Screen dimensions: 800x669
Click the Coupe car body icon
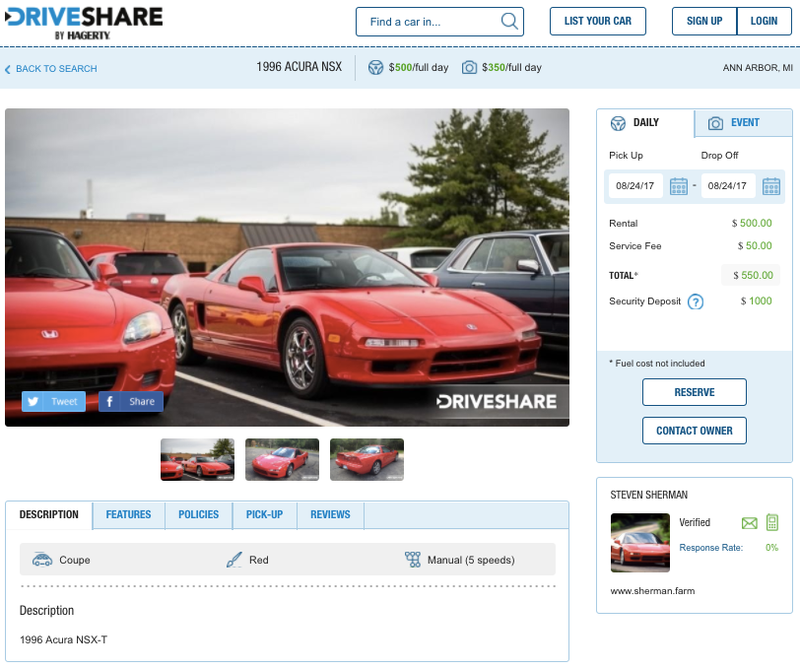pos(42,560)
